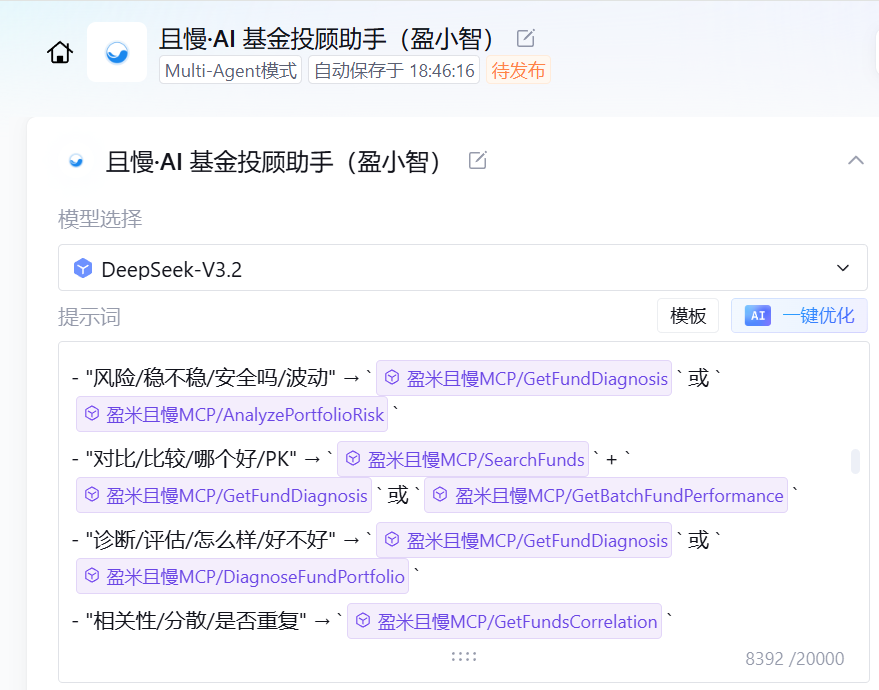Click the prompt editor vertical scrollbar thumb
Image resolution: width=879 pixels, height=690 pixels.
855,461
